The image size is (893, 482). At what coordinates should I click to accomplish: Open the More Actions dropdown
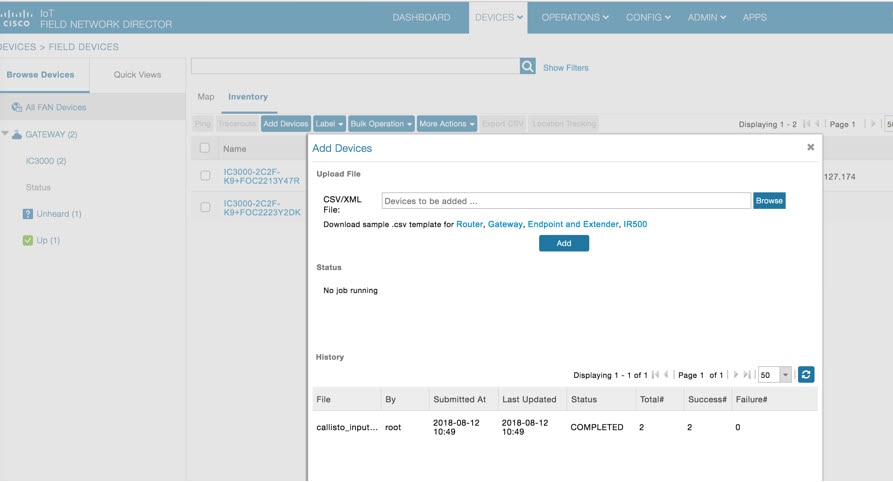coord(446,124)
